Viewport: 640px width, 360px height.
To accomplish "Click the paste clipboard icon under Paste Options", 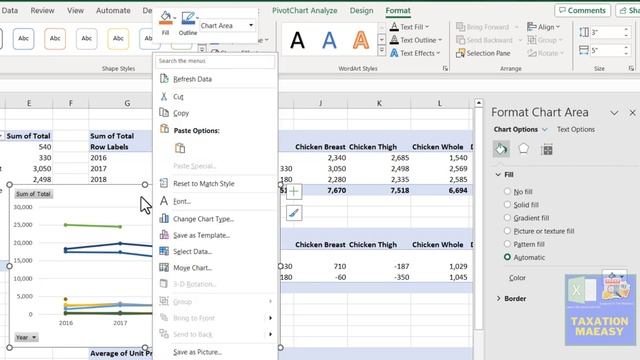I will pos(180,148).
